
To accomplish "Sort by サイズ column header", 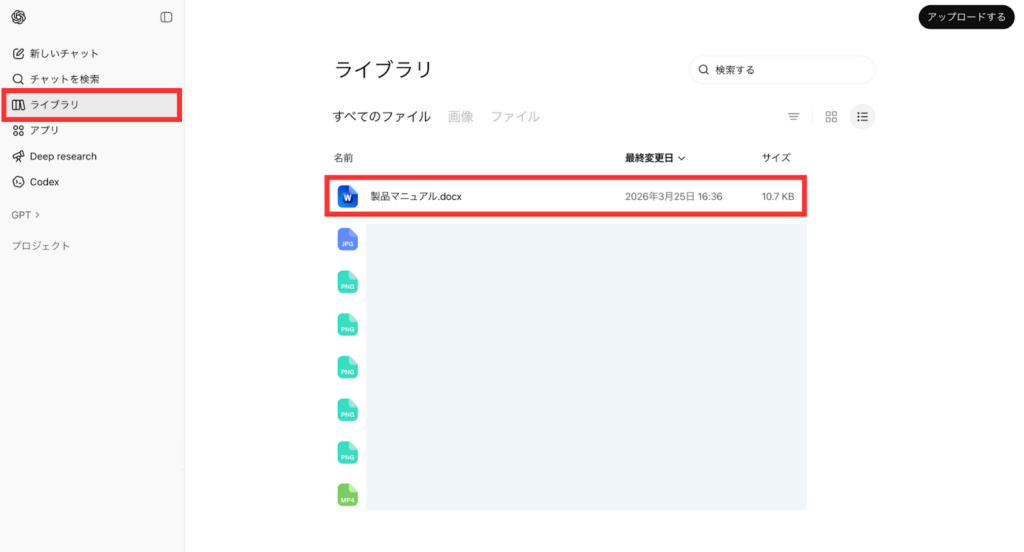I will tap(776, 158).
